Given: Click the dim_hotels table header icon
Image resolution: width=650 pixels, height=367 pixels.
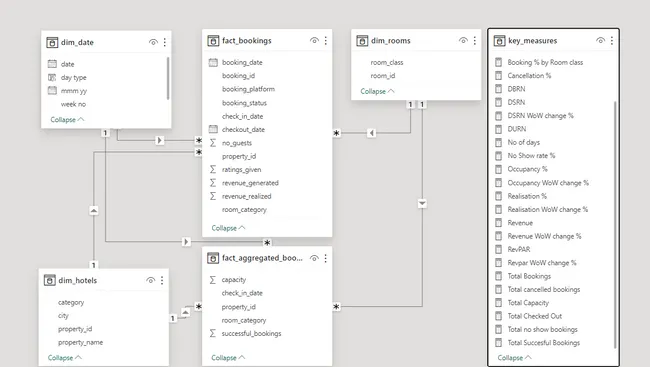Looking at the screenshot, I should pos(49,280).
